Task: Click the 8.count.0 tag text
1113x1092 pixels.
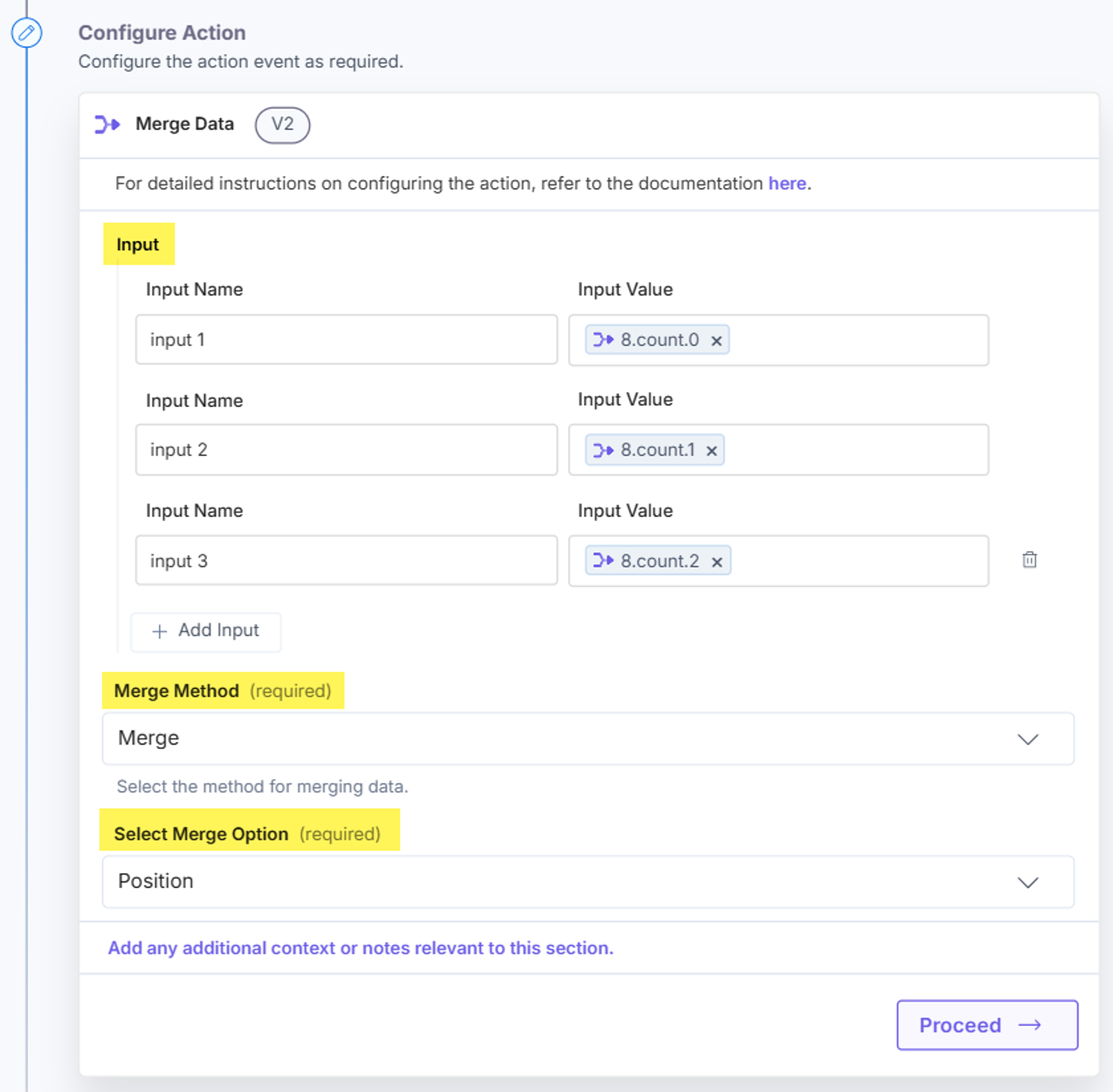Action: [x=660, y=340]
